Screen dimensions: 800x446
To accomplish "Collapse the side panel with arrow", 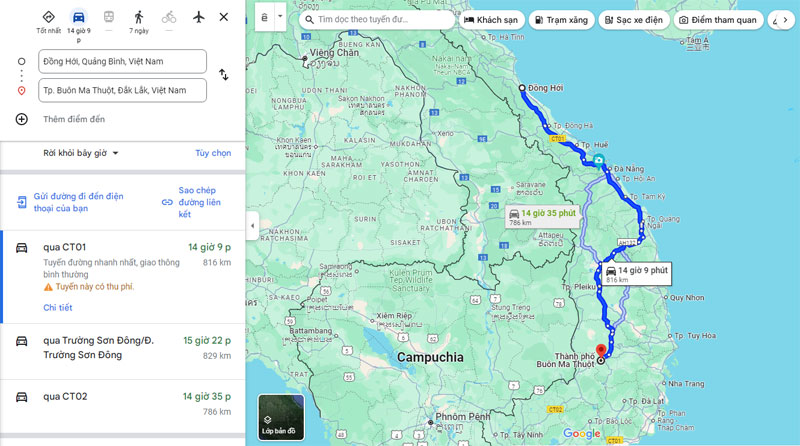I will point(253,225).
